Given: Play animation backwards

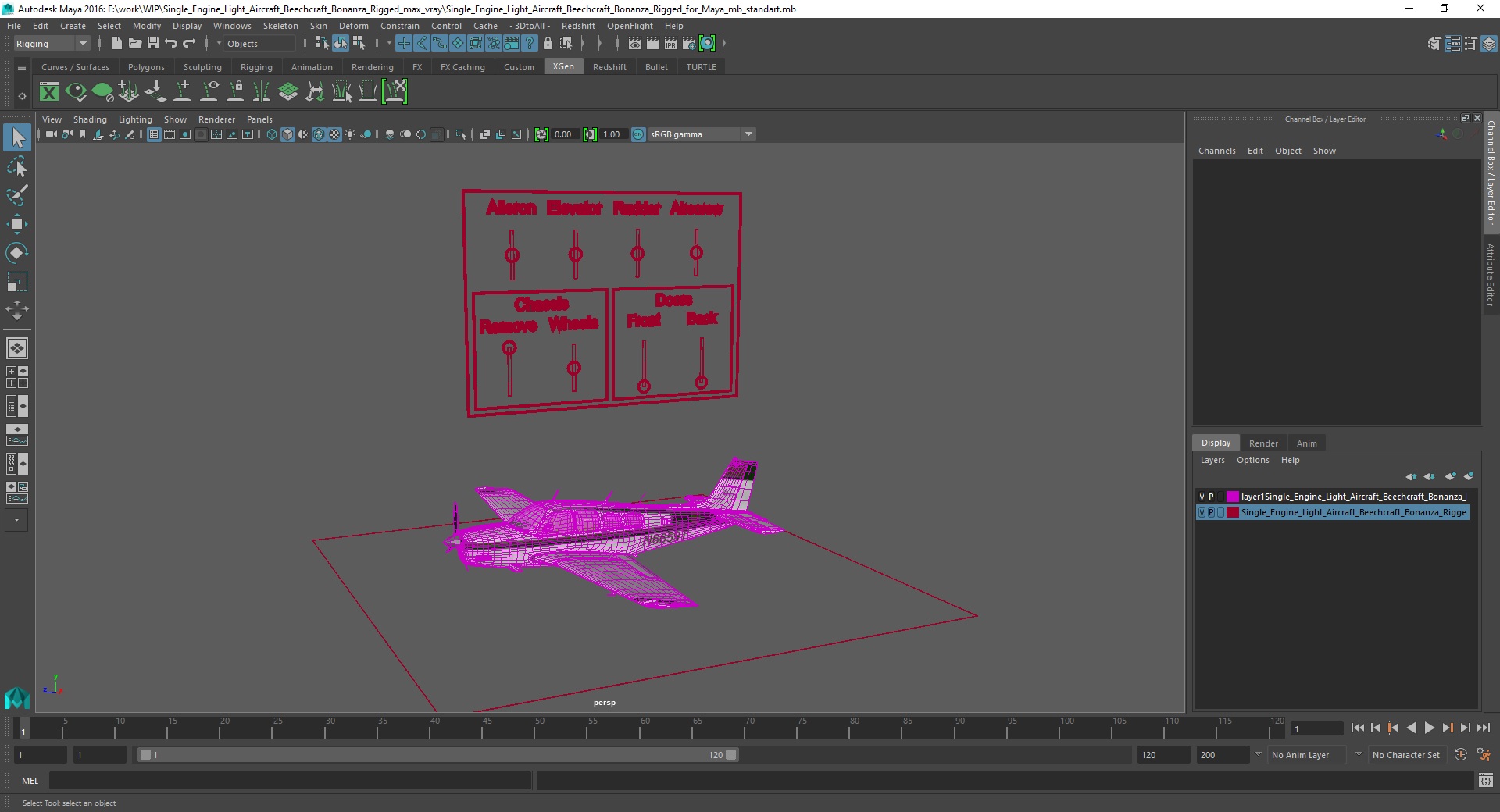Looking at the screenshot, I should [1411, 728].
